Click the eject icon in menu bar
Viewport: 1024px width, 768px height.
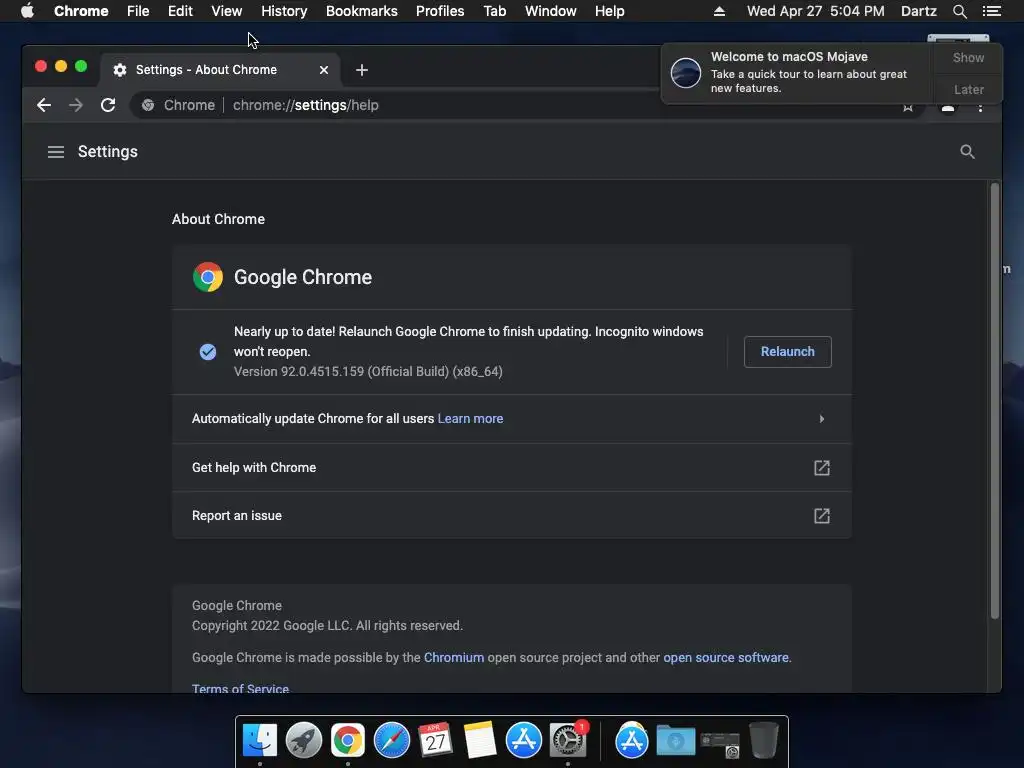719,11
